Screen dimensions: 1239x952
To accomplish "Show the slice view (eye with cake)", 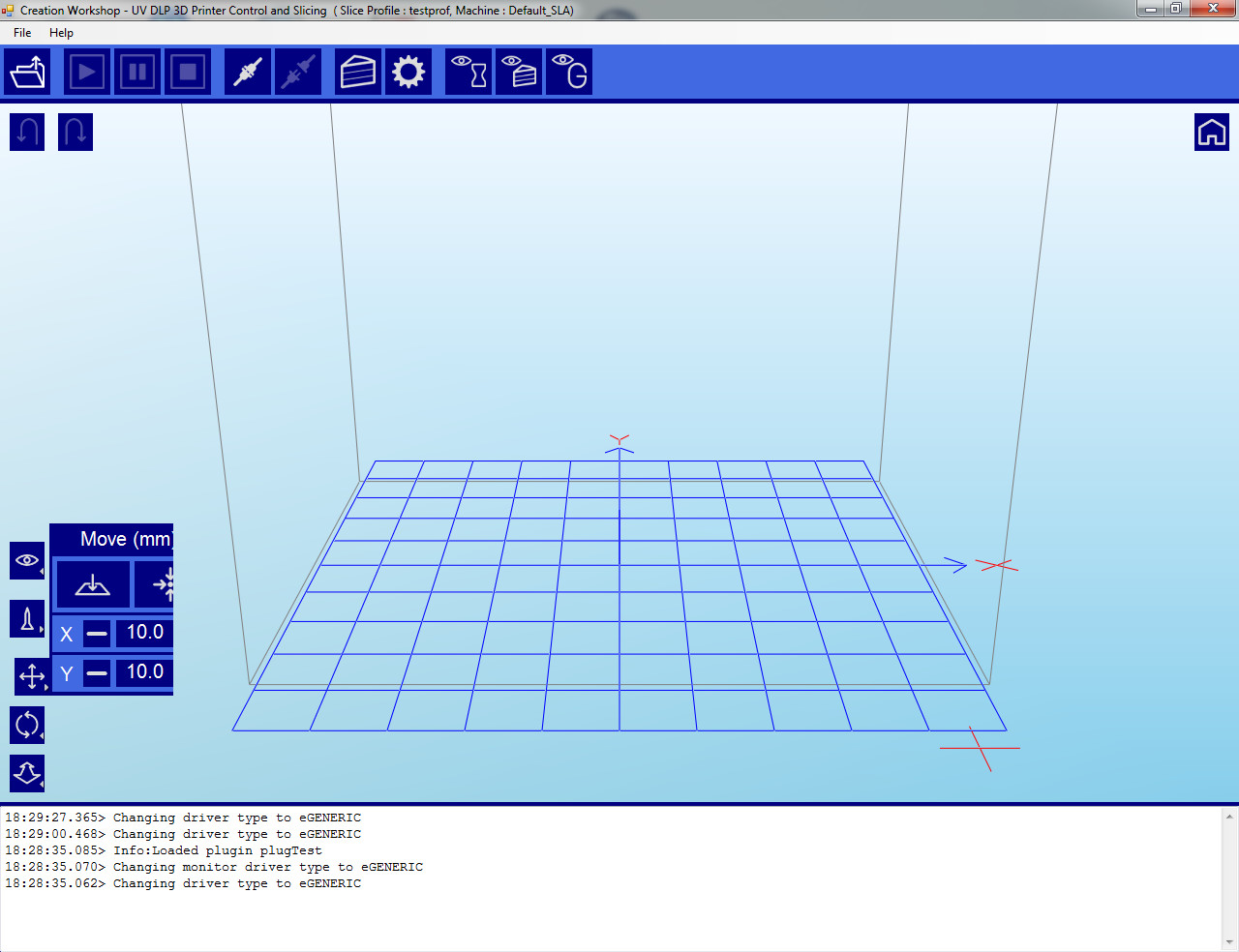I will tap(519, 72).
